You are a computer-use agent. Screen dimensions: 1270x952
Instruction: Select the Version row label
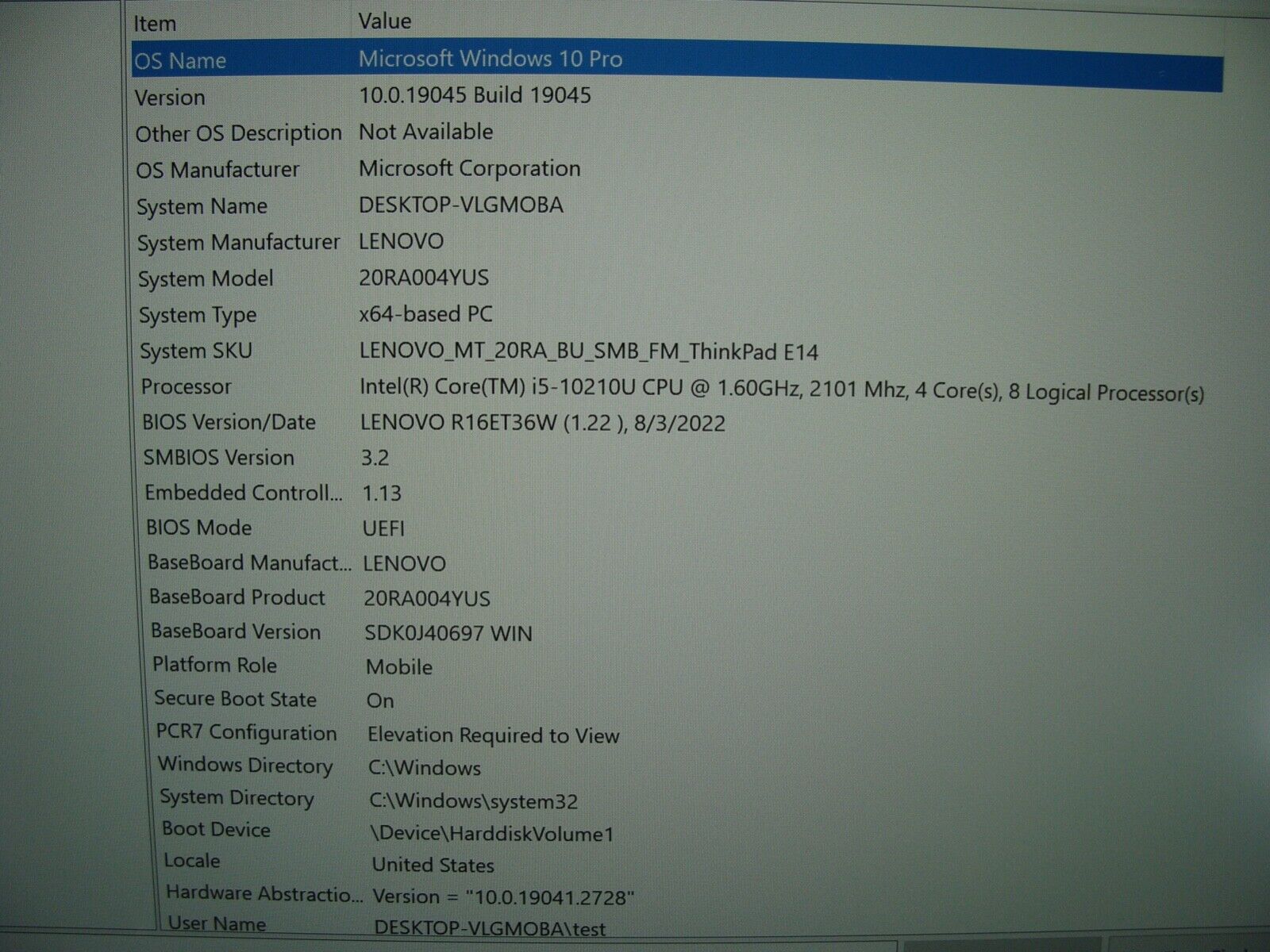[x=170, y=98]
